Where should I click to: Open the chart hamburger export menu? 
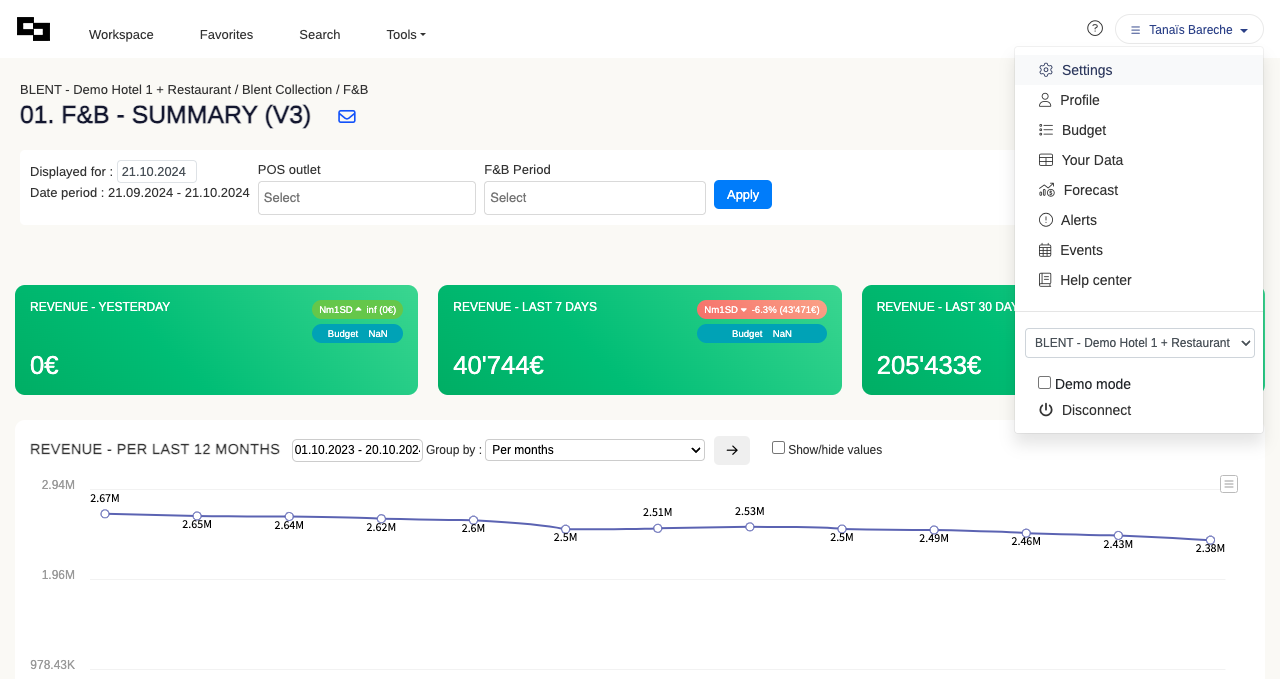coord(1229,484)
